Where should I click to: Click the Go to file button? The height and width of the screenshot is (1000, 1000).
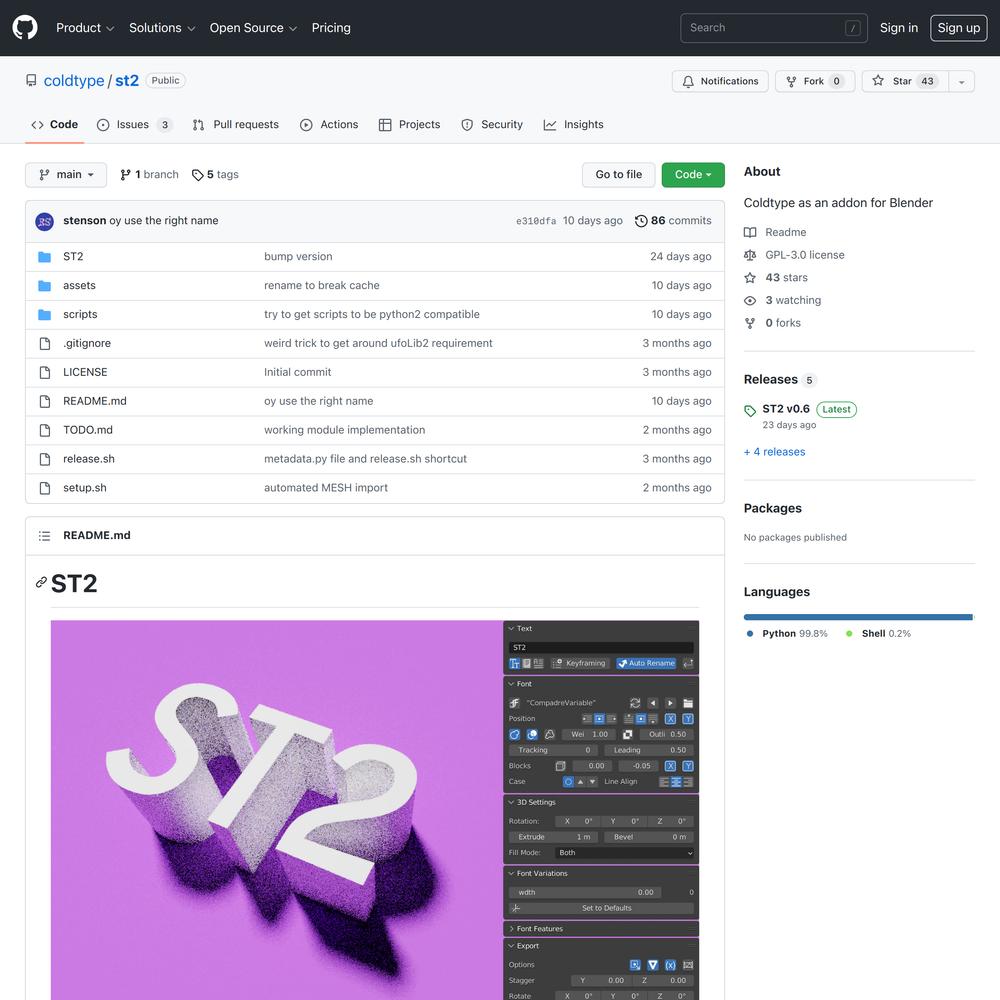[619, 175]
